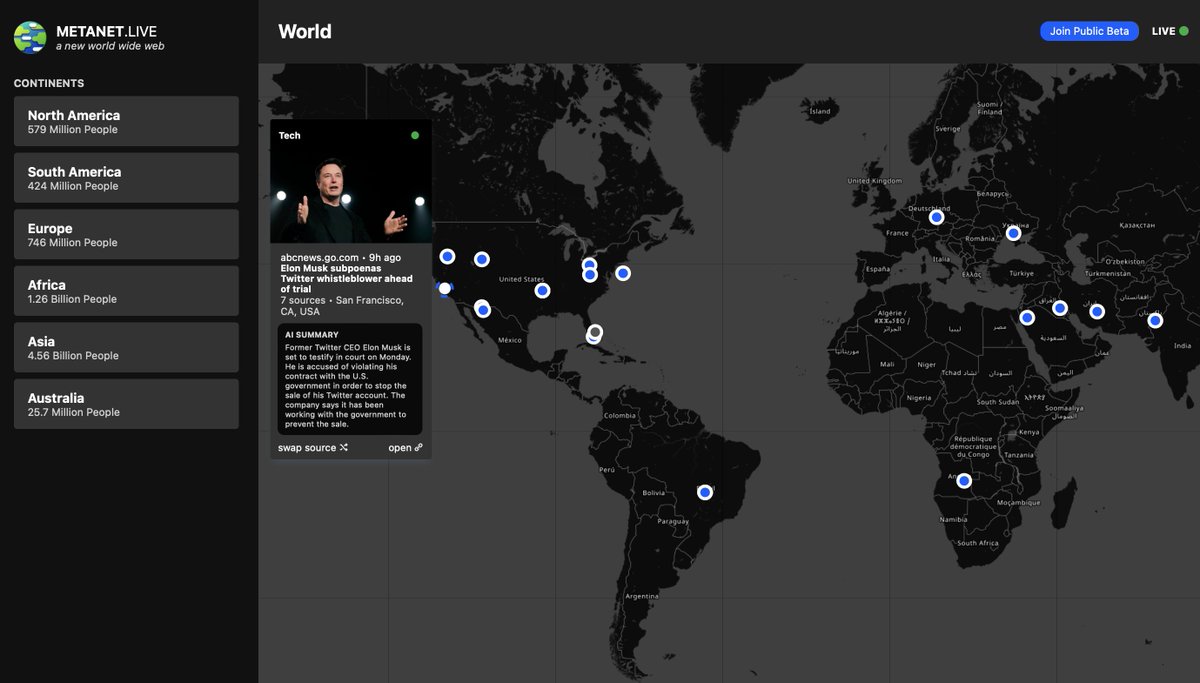
Task: Click the World page heading
Action: 305,31
